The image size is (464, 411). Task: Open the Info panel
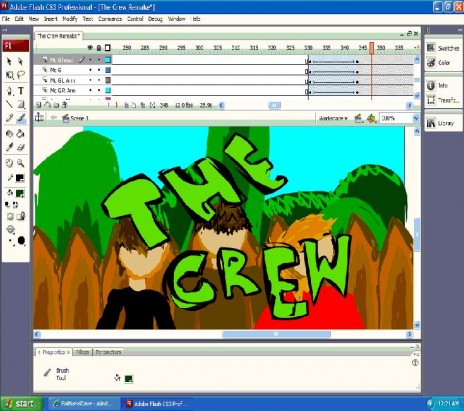437,86
